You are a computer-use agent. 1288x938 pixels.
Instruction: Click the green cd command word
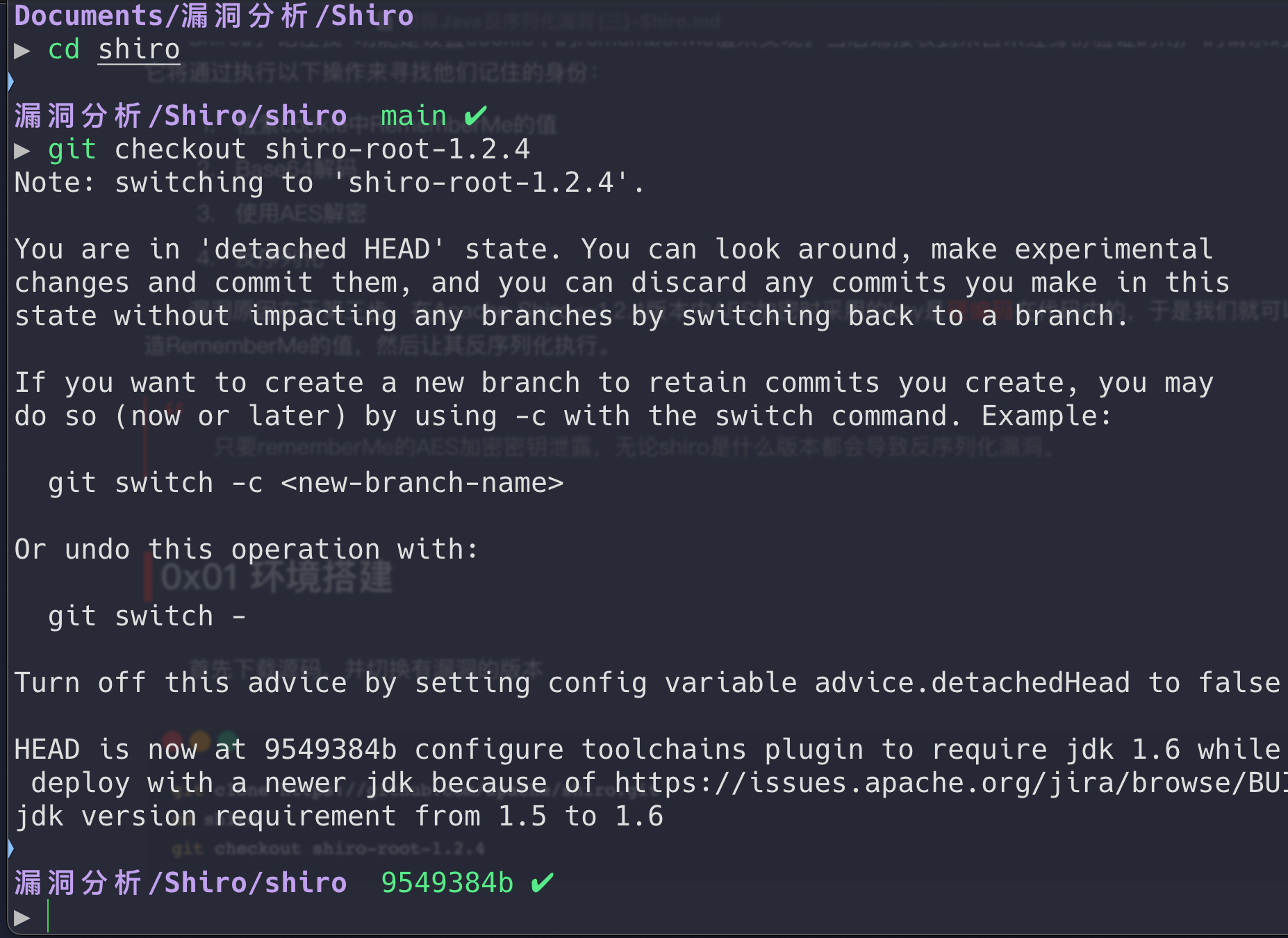pyautogui.click(x=64, y=50)
